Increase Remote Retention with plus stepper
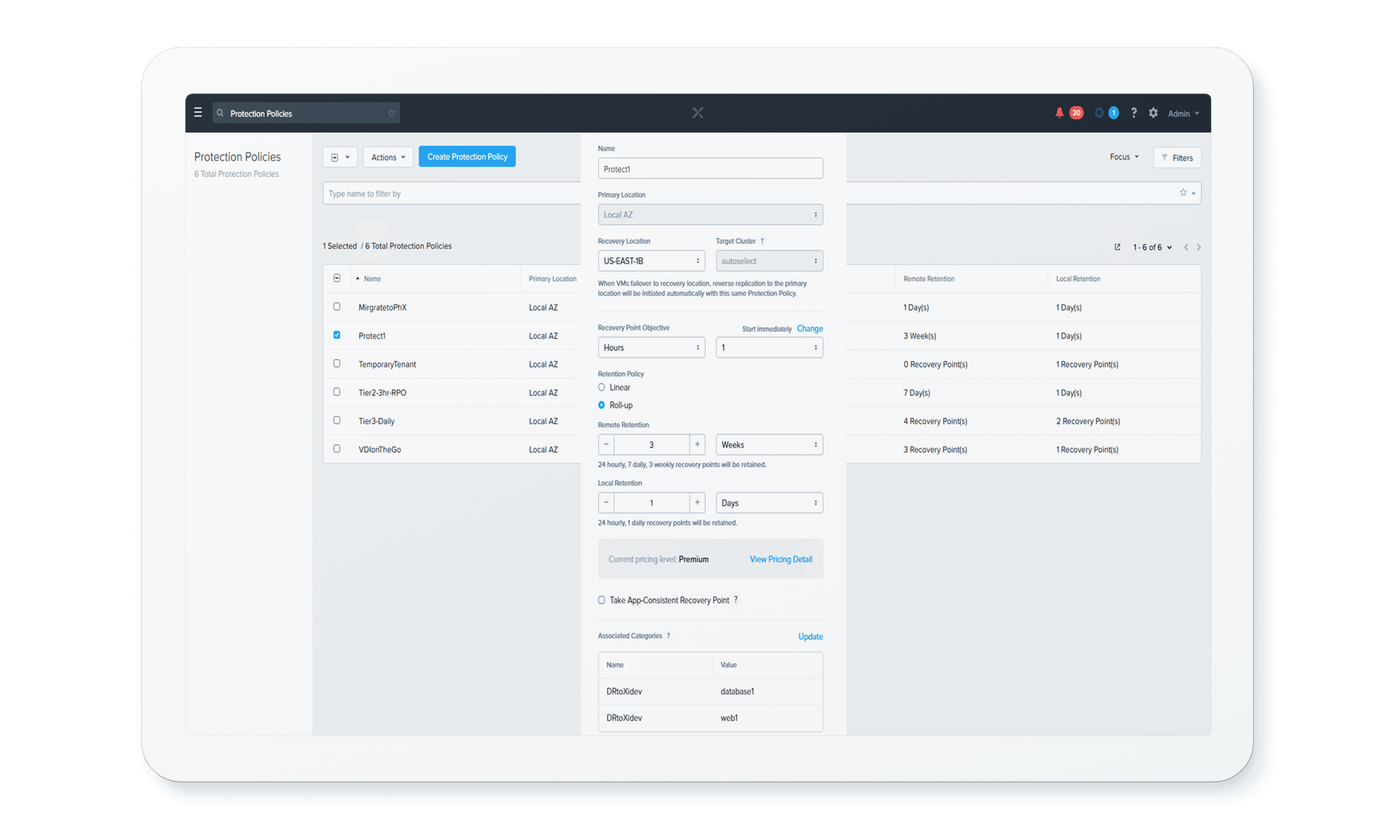Viewport: 1400px width, 840px height. [697, 444]
